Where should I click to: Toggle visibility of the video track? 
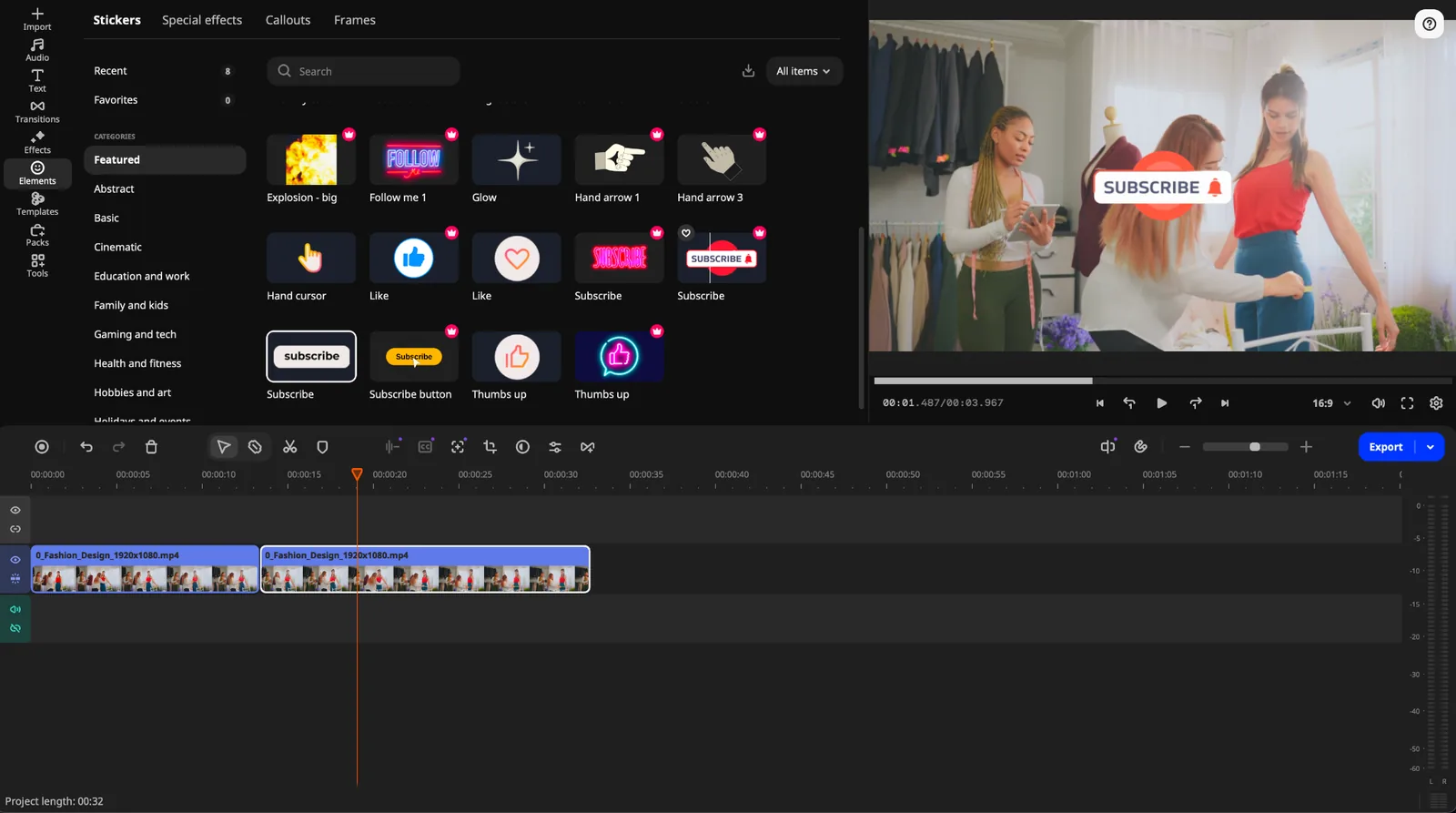tap(15, 560)
